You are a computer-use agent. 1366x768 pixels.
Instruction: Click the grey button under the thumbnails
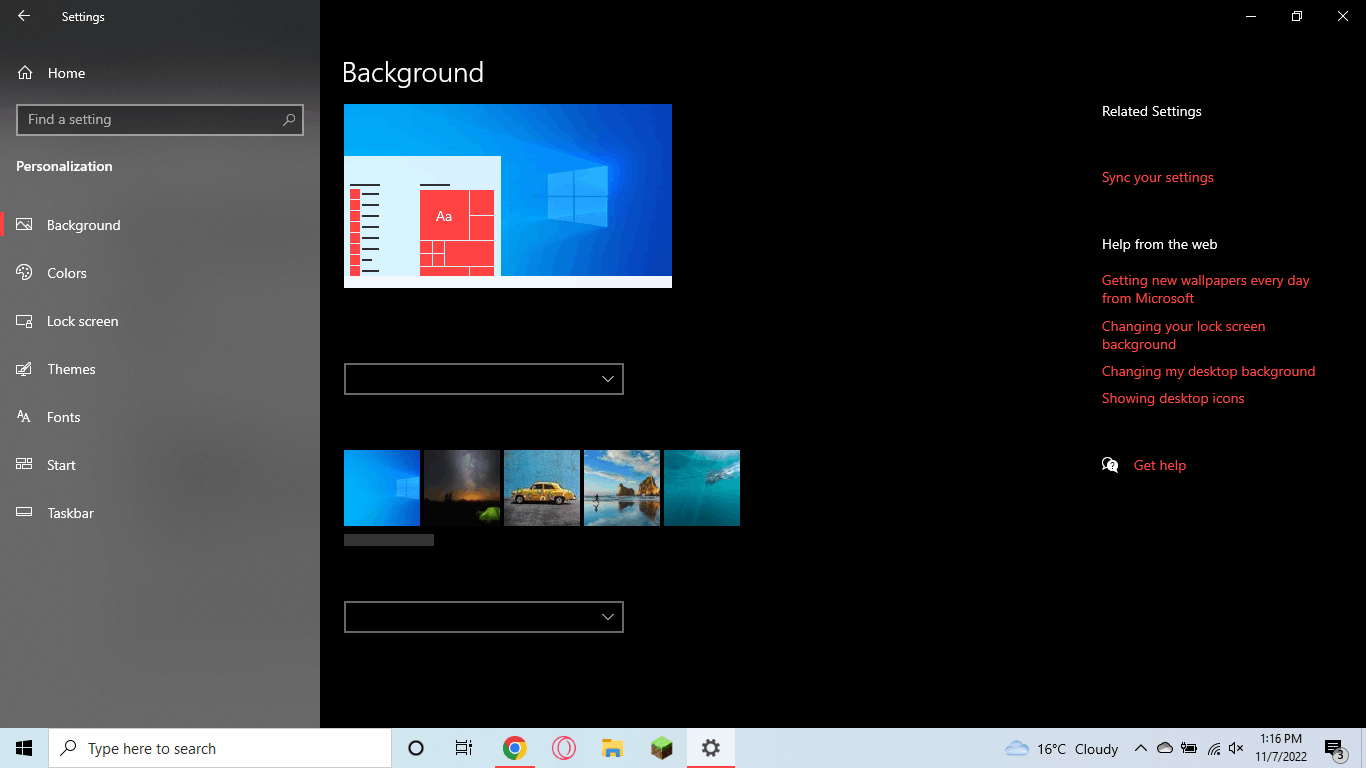click(389, 540)
